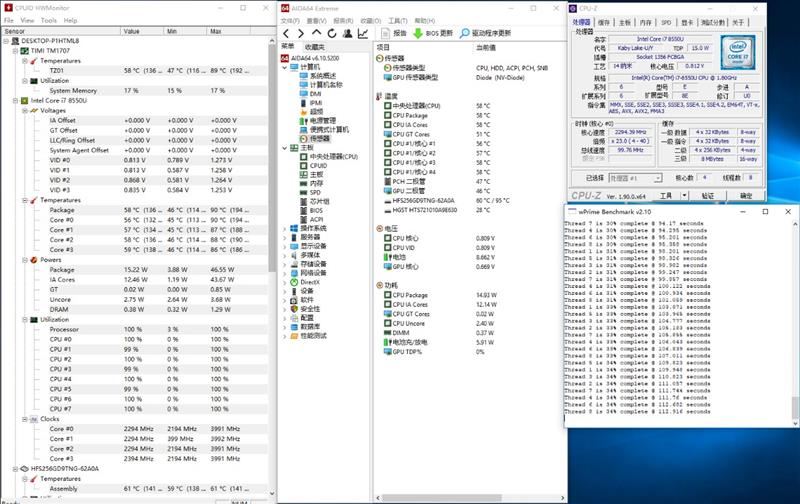Click 驱动程序更新 driver update button

(x=485, y=33)
